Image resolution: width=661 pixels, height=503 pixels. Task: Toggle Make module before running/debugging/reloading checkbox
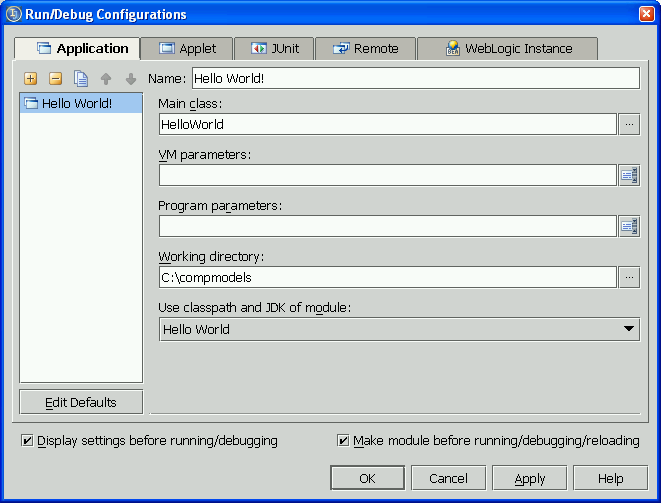tap(343, 441)
